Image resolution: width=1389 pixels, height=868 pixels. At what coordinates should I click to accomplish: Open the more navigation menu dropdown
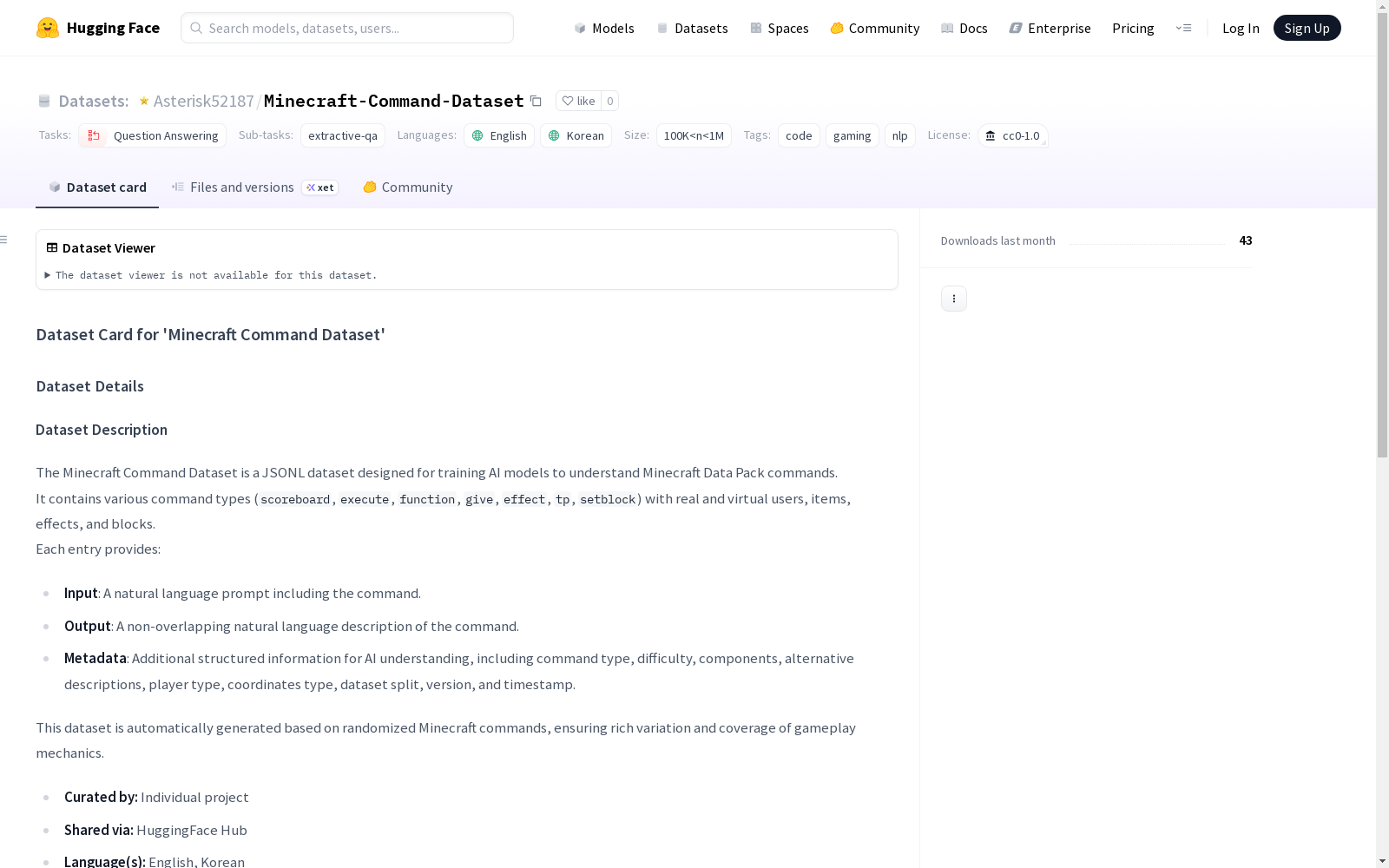(1183, 28)
